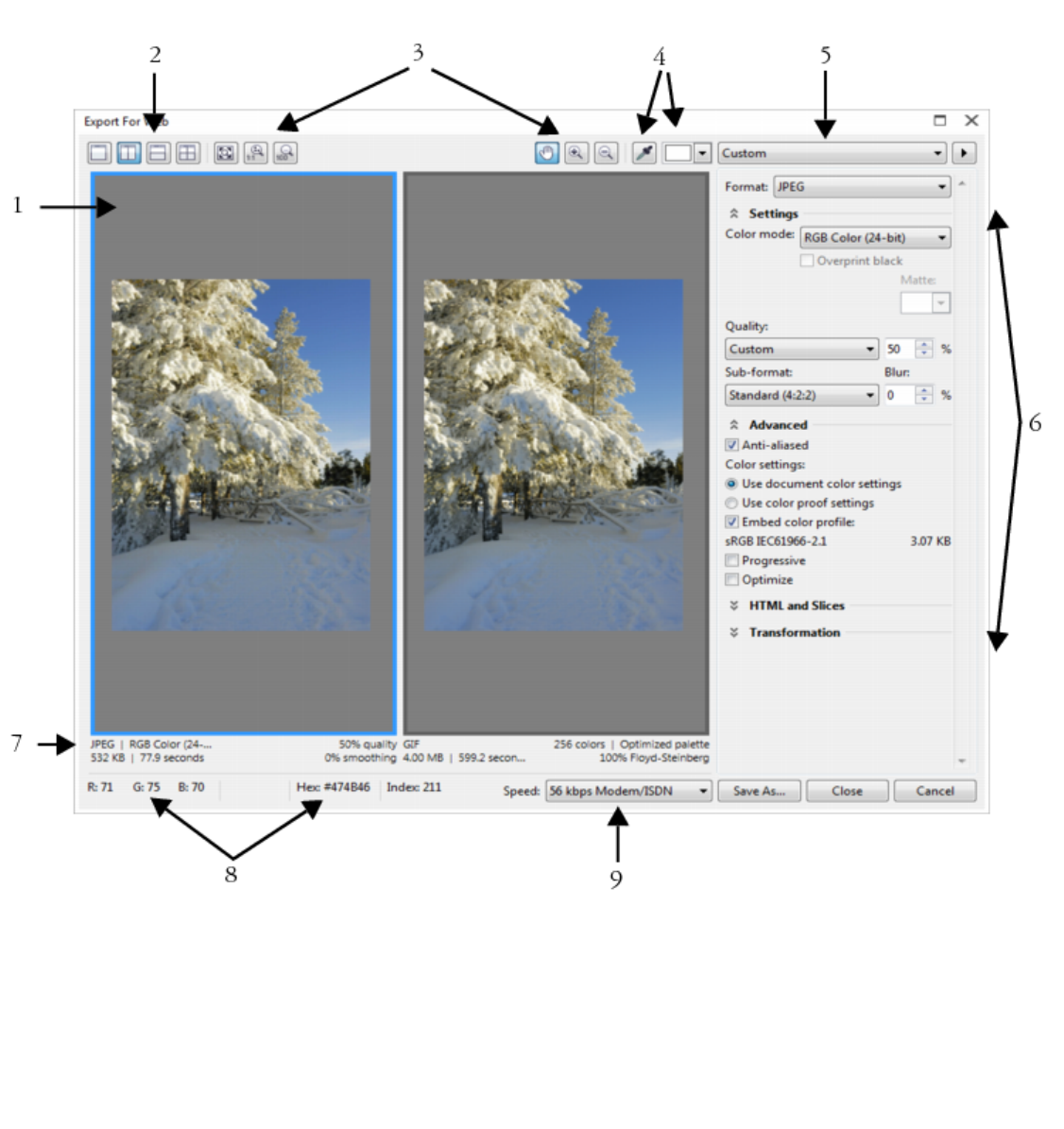
Task: Click the 256 colors info text
Action: click(579, 744)
